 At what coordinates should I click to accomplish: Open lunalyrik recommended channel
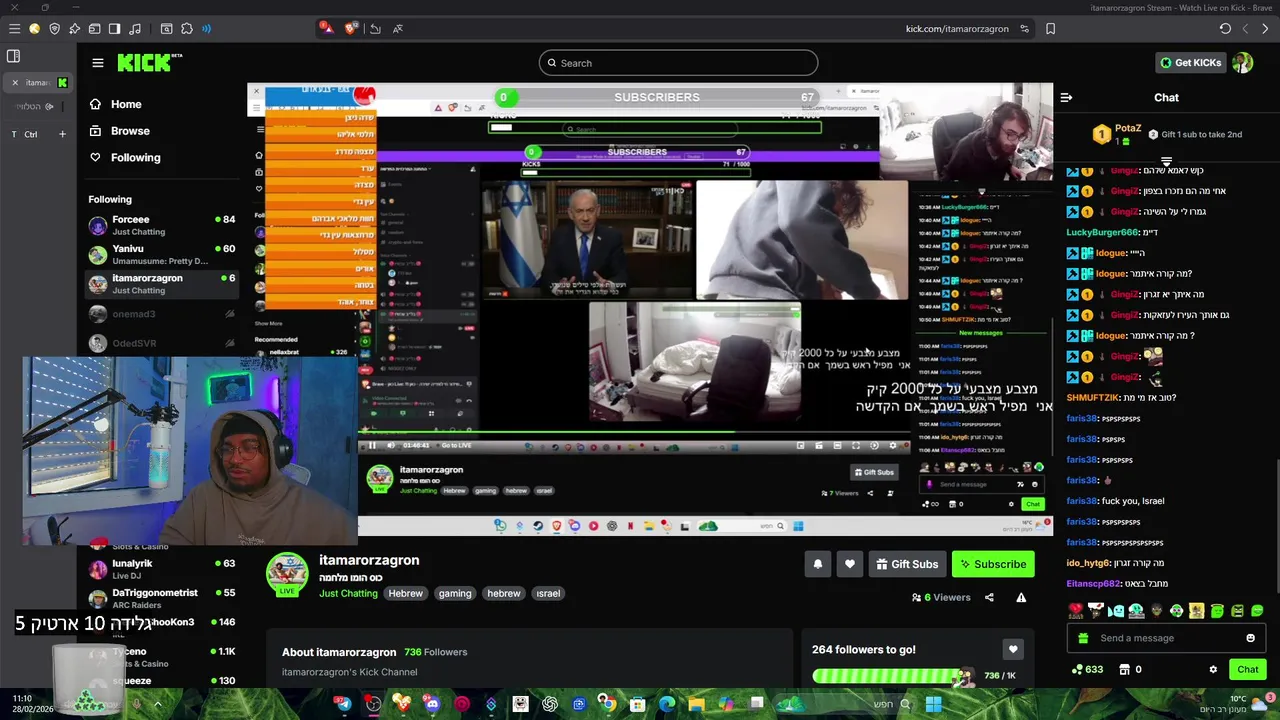pyautogui.click(x=160, y=569)
